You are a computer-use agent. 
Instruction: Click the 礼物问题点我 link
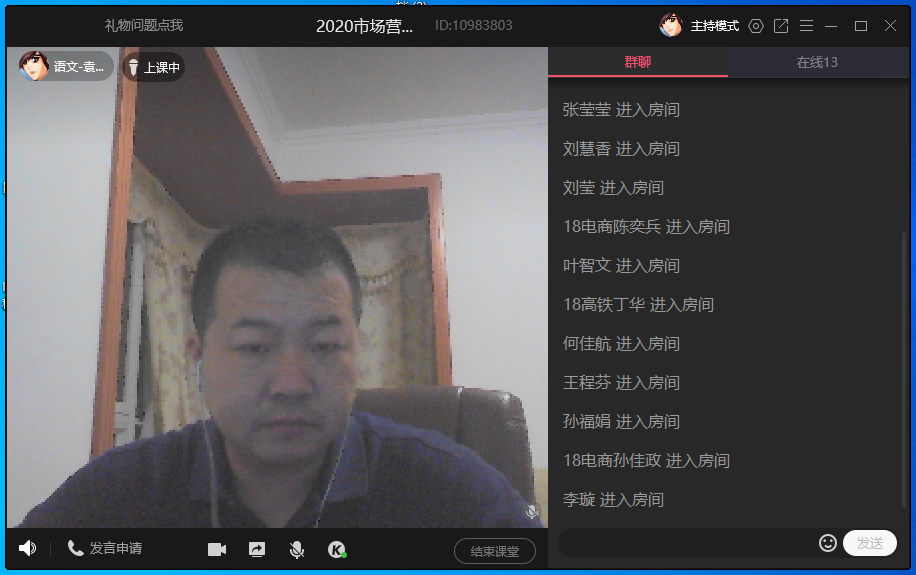pyautogui.click(x=144, y=25)
